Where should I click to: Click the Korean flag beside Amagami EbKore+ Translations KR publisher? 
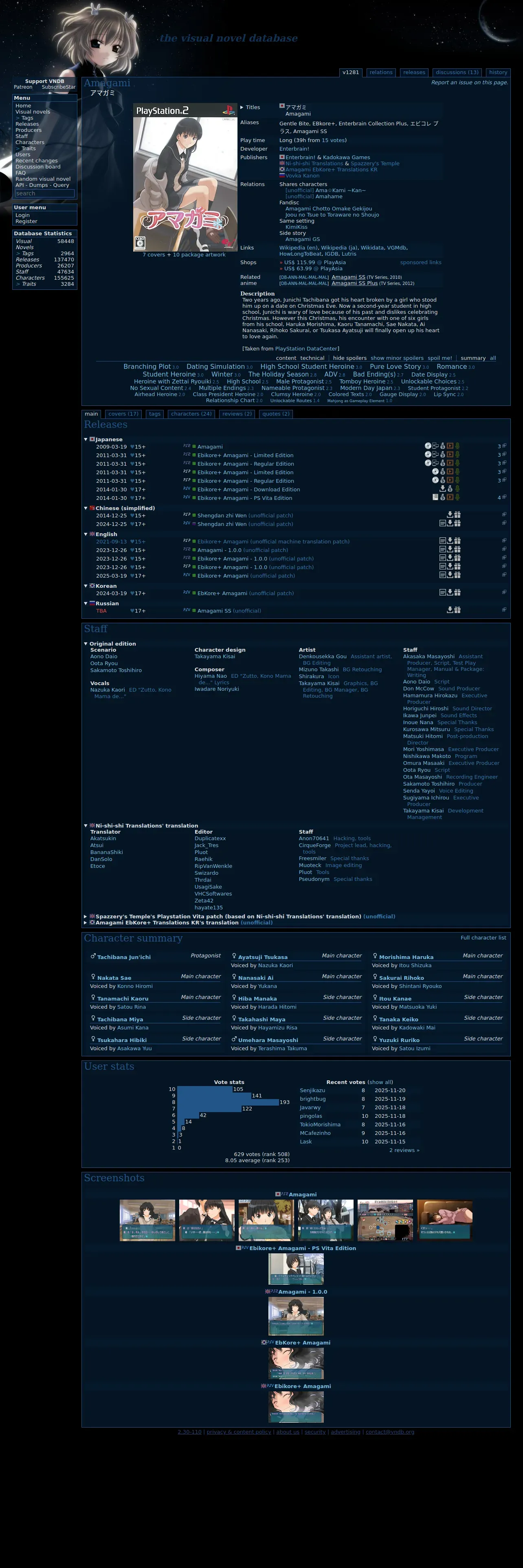282,169
